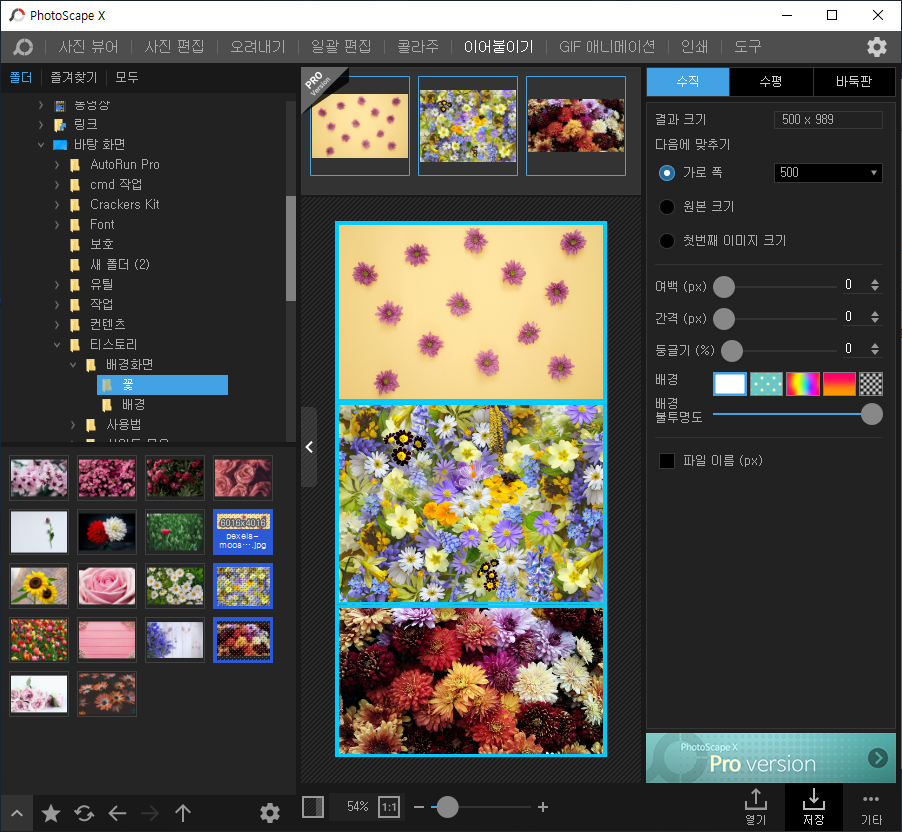Select sunflower thumbnail in file browser

(39, 586)
